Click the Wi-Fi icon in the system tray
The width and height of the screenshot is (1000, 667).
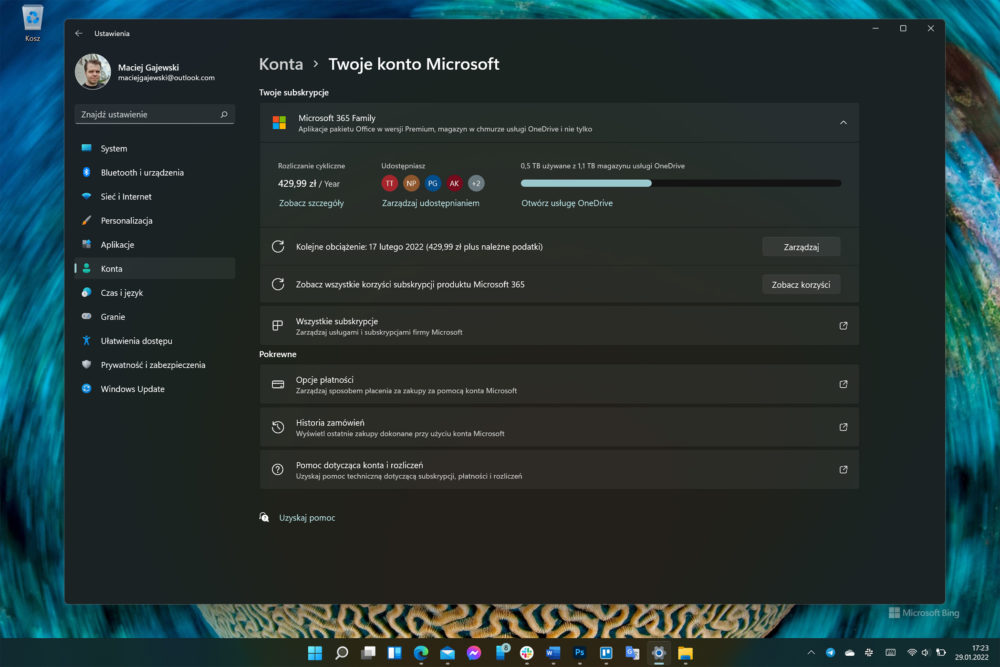[912, 652]
